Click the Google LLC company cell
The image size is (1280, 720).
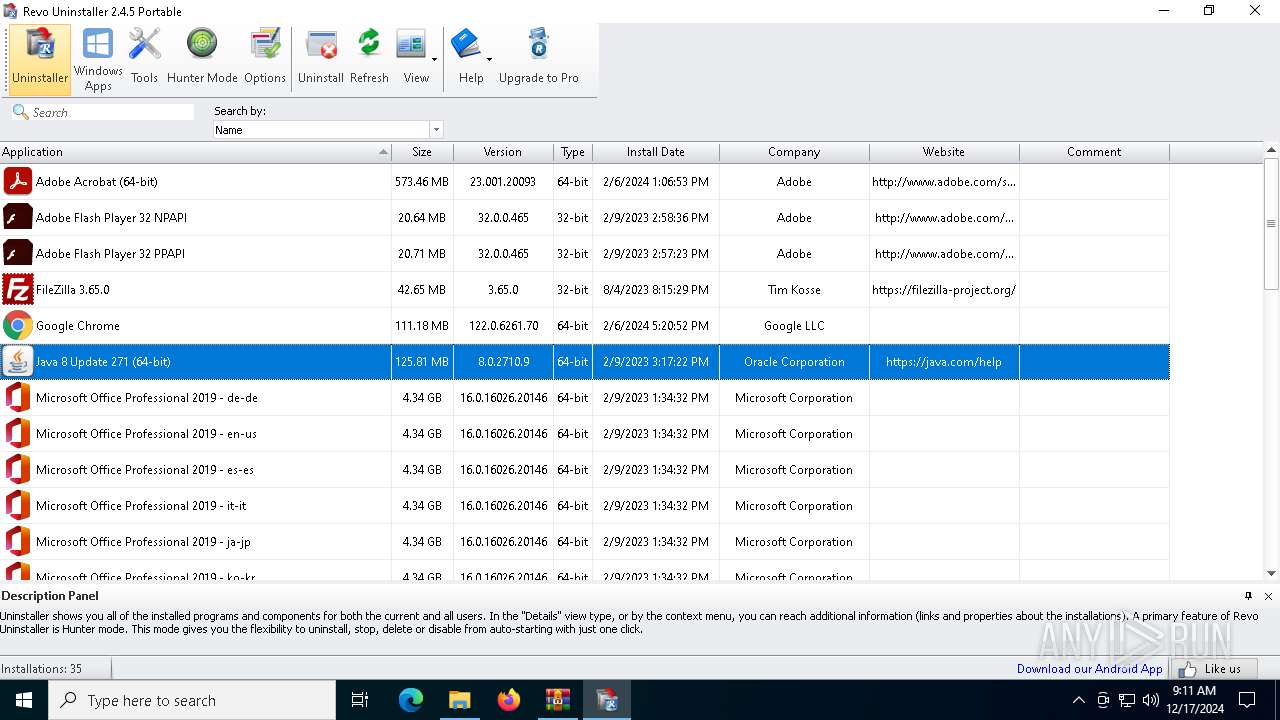794,326
